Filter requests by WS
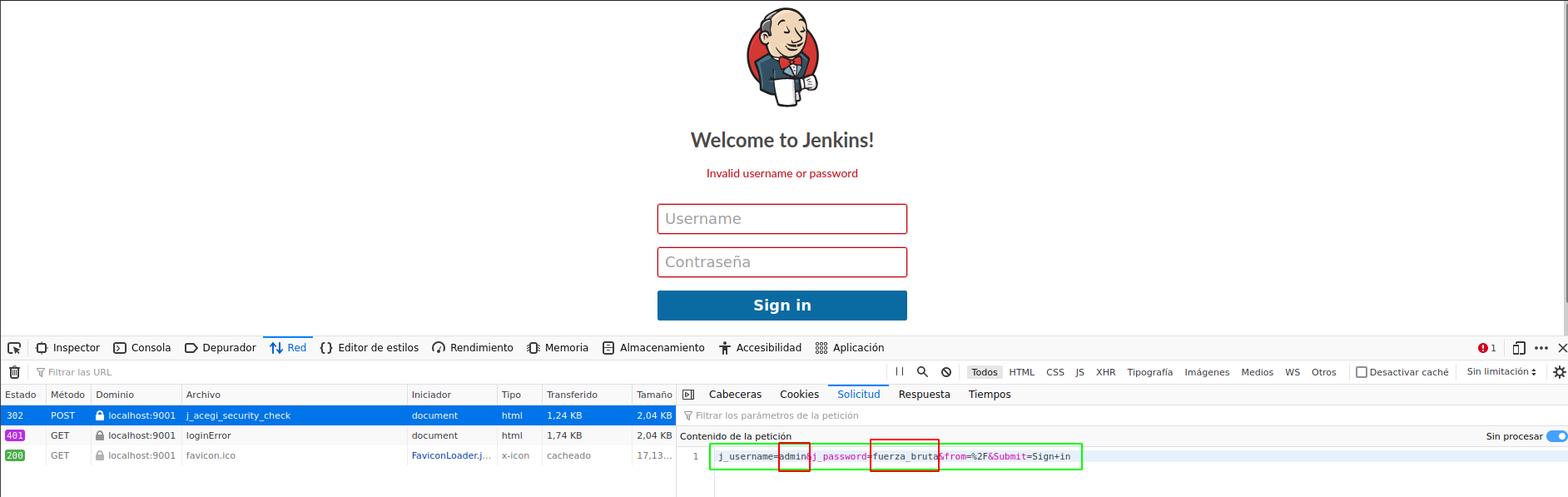Image resolution: width=1568 pixels, height=497 pixels. pyautogui.click(x=1293, y=372)
